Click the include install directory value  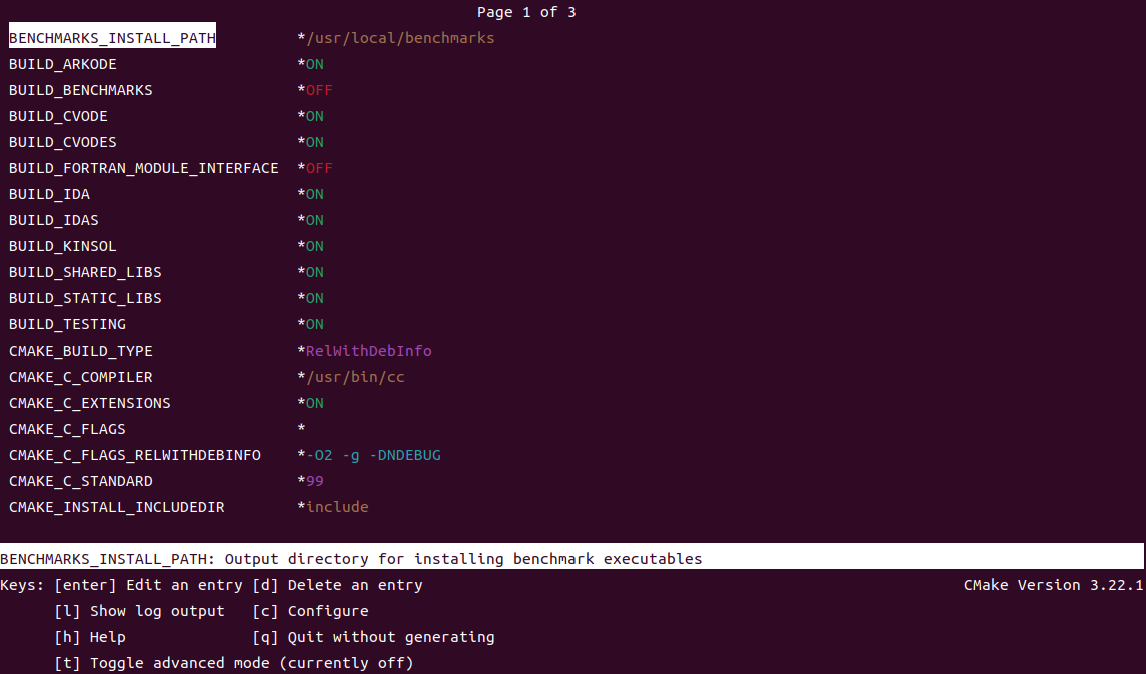[337, 507]
